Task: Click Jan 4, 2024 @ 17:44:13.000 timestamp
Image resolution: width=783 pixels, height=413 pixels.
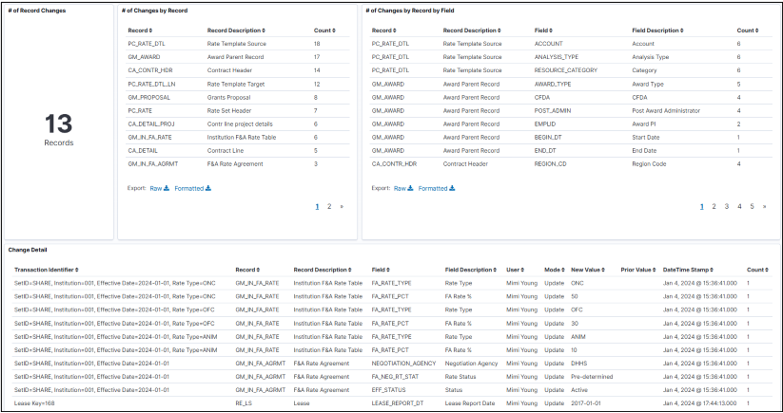Action: tap(700, 403)
